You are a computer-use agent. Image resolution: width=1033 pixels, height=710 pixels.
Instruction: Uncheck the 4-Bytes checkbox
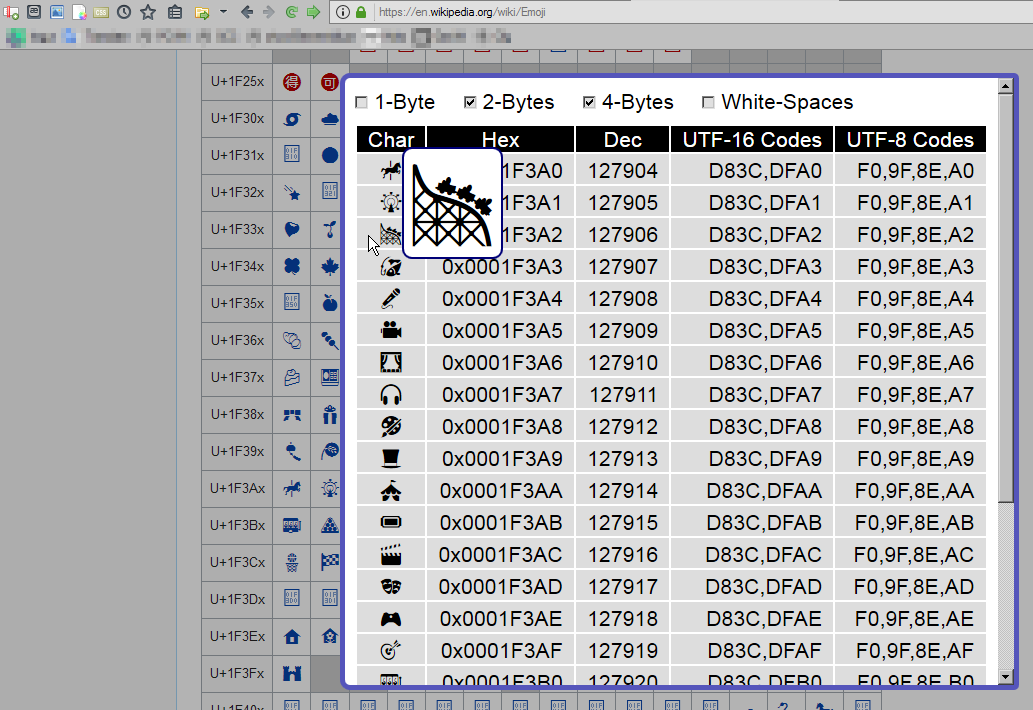point(589,102)
